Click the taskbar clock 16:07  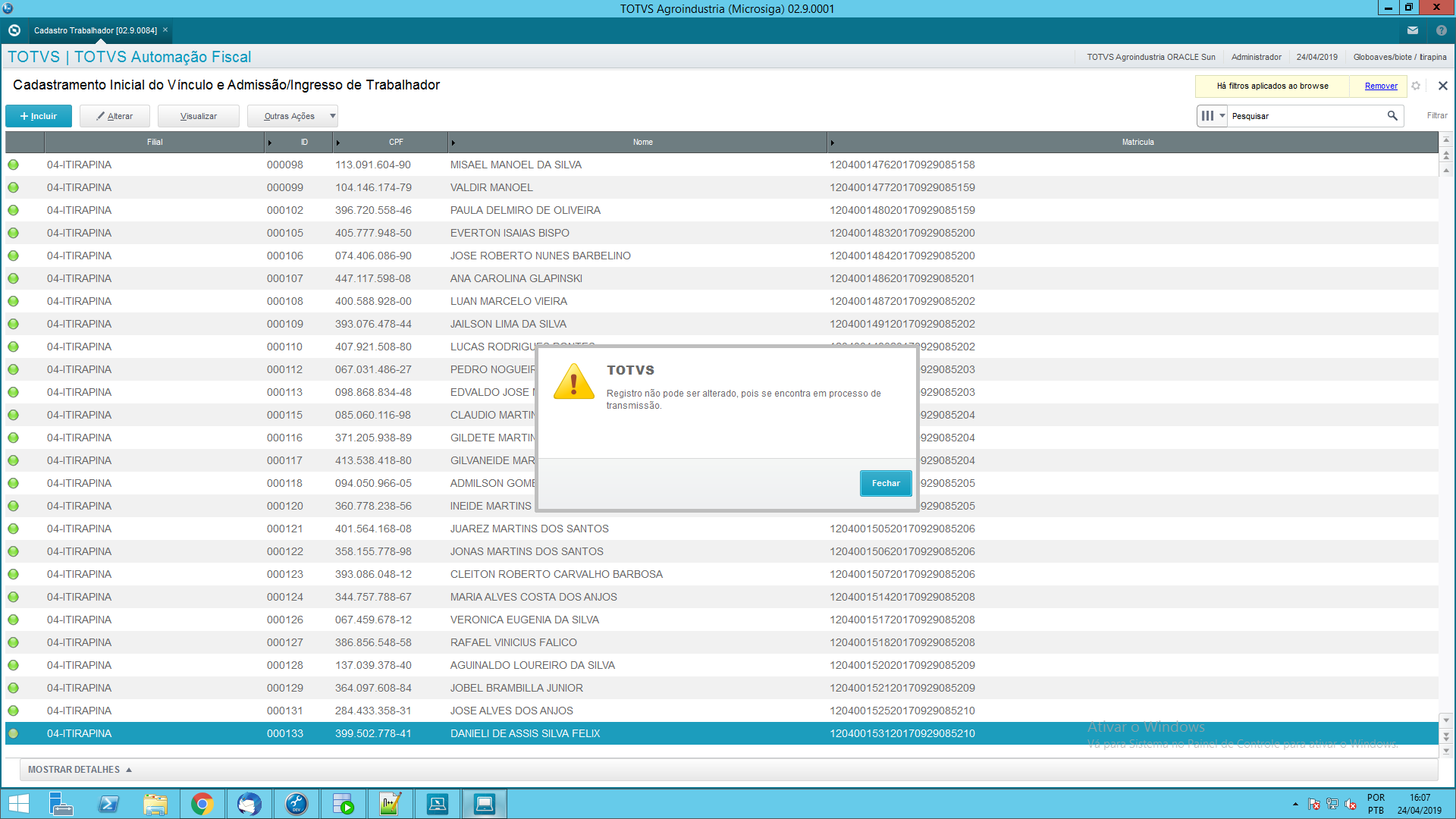[1420, 804]
